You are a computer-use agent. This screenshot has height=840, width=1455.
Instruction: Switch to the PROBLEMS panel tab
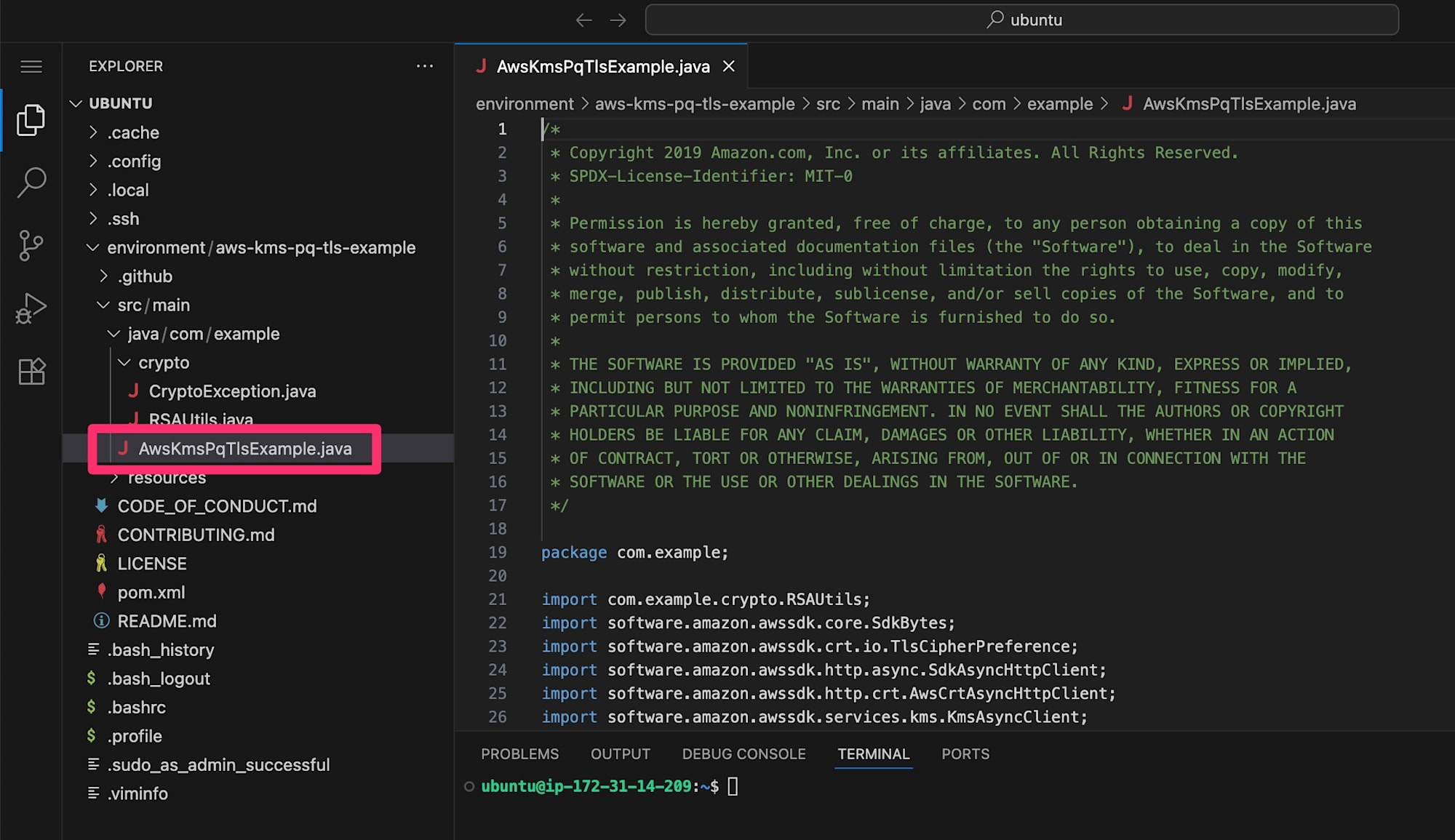(x=519, y=754)
